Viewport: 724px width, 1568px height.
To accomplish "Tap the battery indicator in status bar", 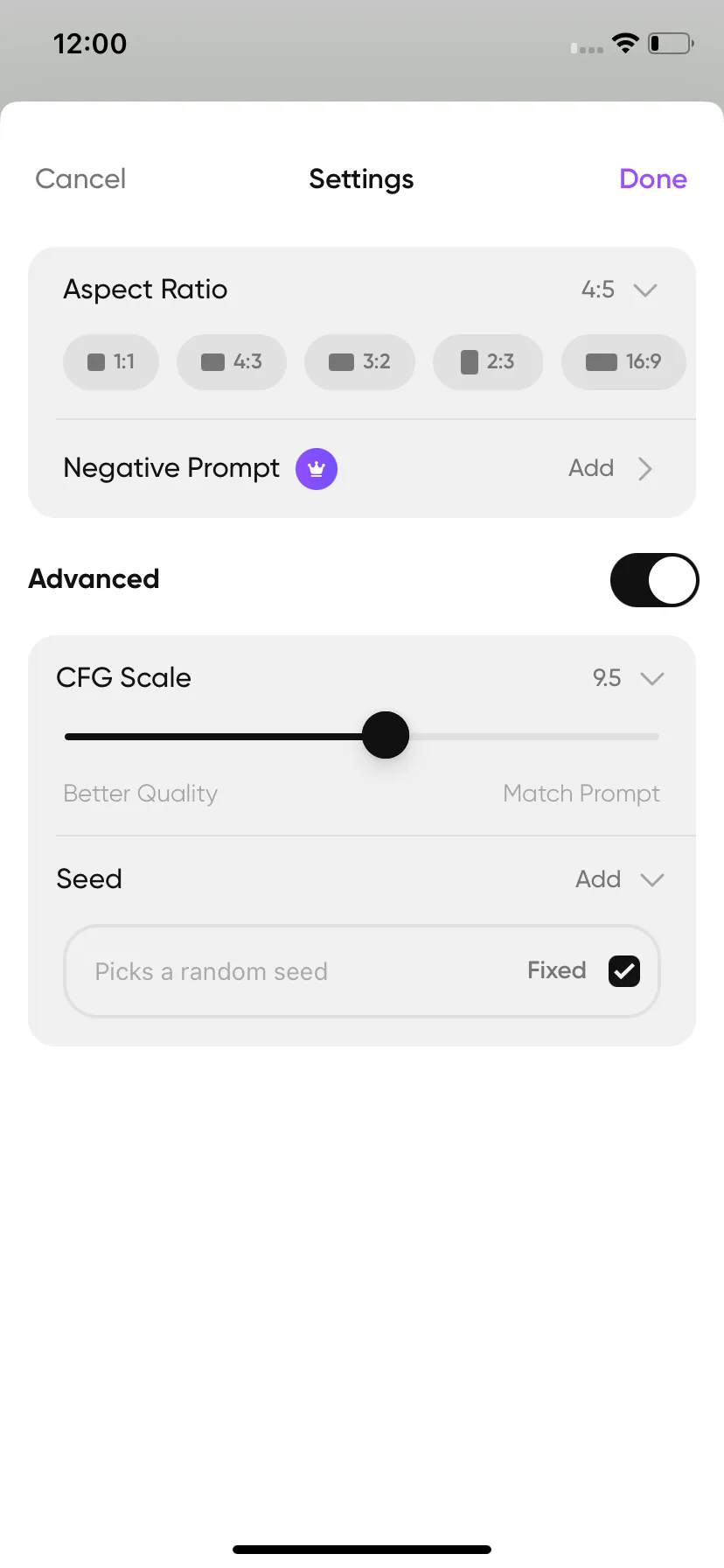I will 671,43.
